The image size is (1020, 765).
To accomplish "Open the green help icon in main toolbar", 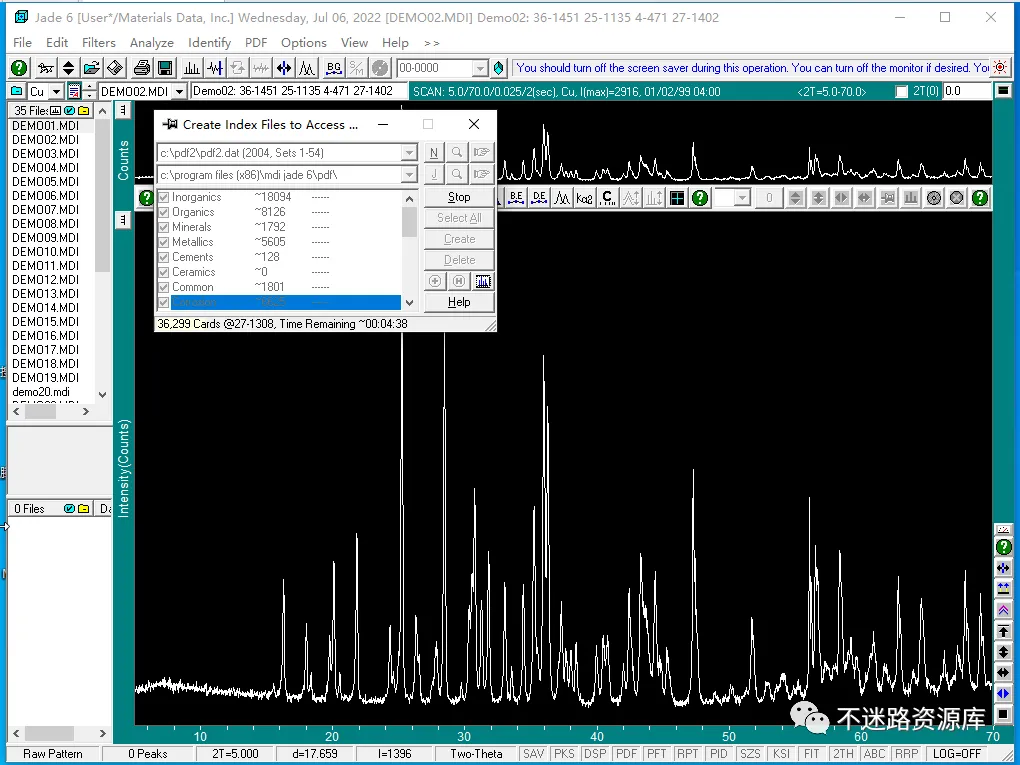I will coord(20,68).
